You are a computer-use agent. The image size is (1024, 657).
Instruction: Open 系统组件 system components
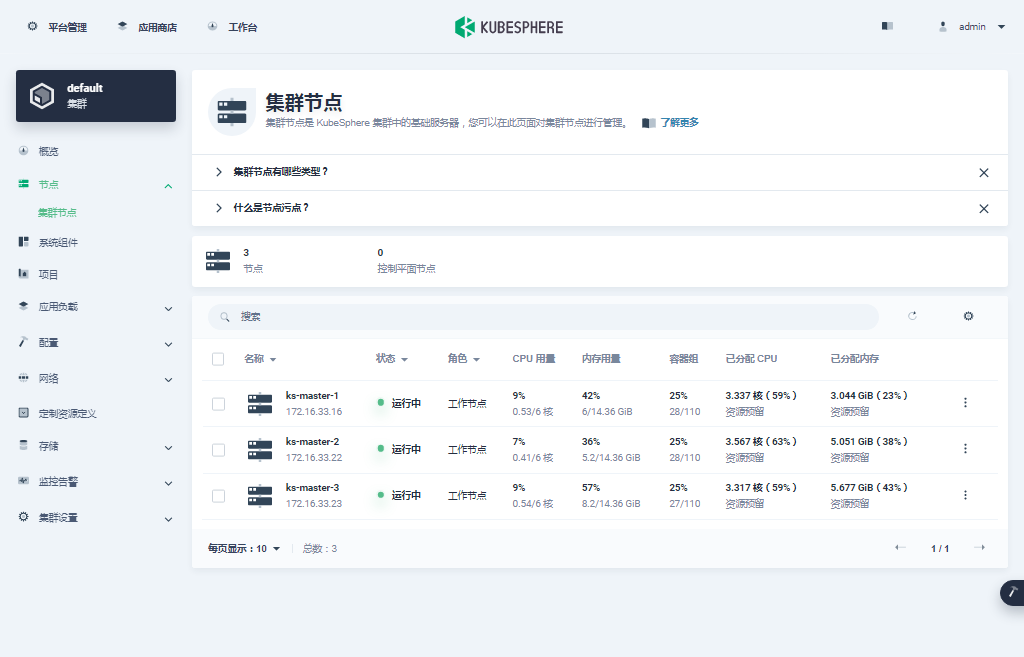(58, 242)
